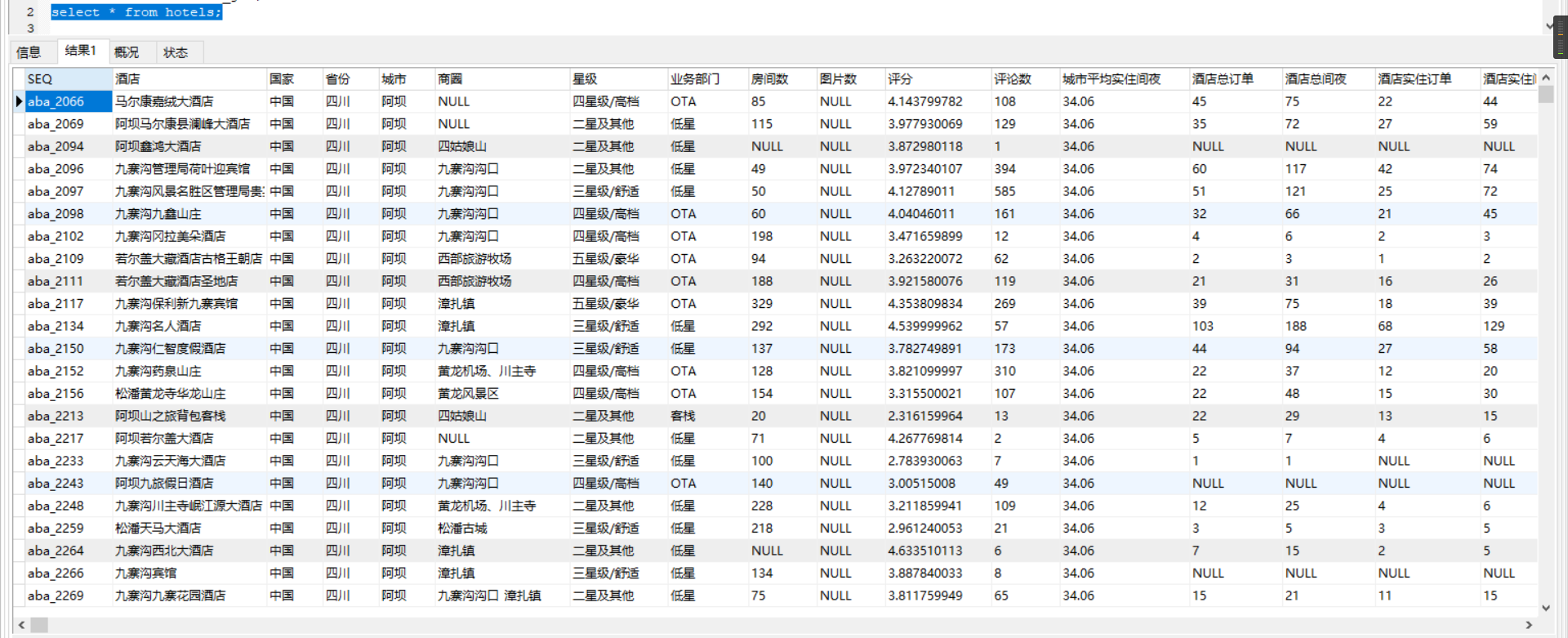Image resolution: width=1568 pixels, height=638 pixels.
Task: Click hotel name 九寨沟九鑫山庄
Action: click(158, 214)
